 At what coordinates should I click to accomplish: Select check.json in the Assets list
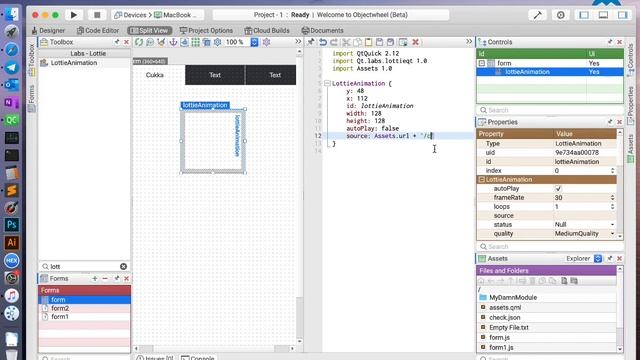point(546,318)
